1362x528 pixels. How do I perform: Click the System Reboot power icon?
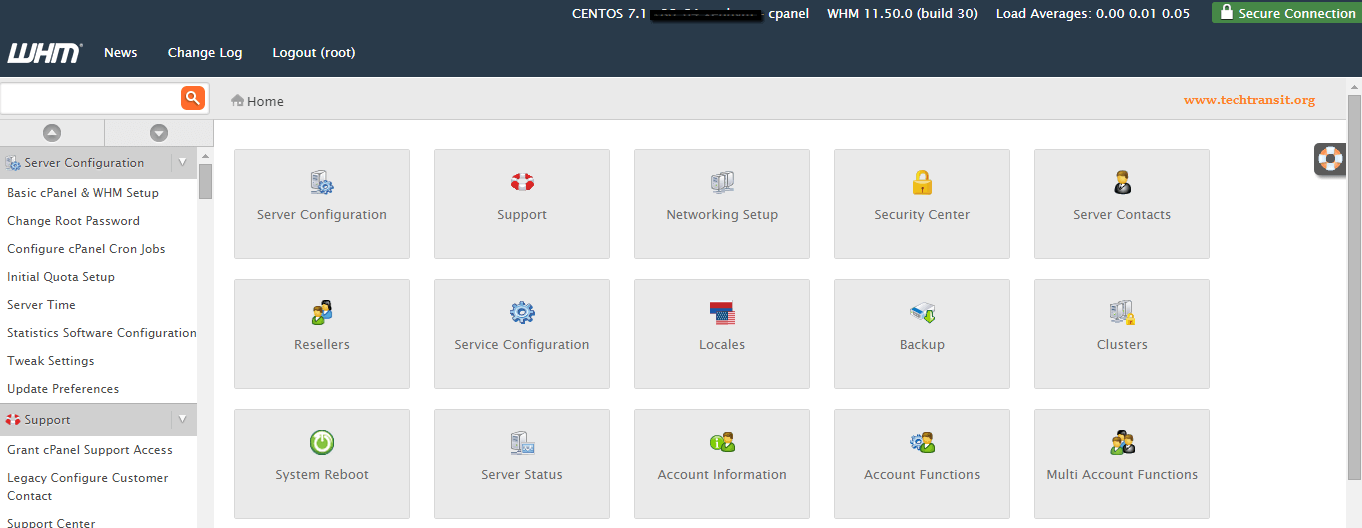pyautogui.click(x=322, y=442)
